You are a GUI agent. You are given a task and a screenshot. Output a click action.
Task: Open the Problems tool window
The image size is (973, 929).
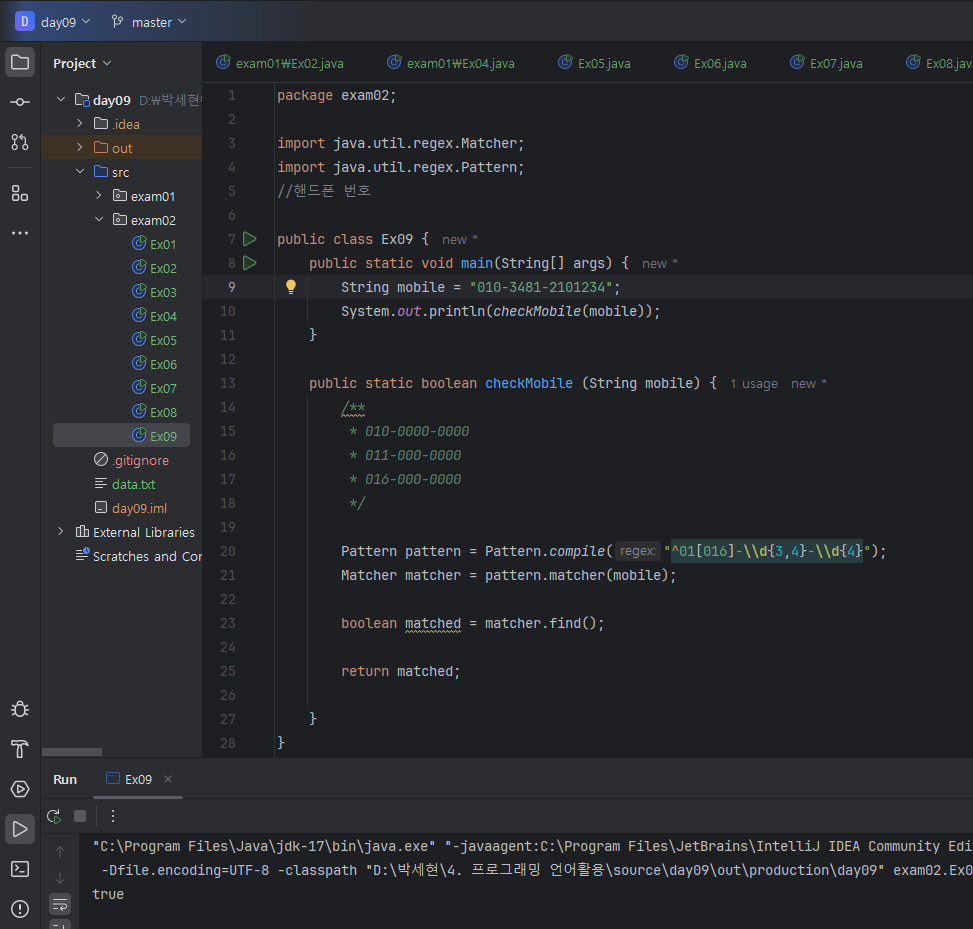tap(20, 908)
